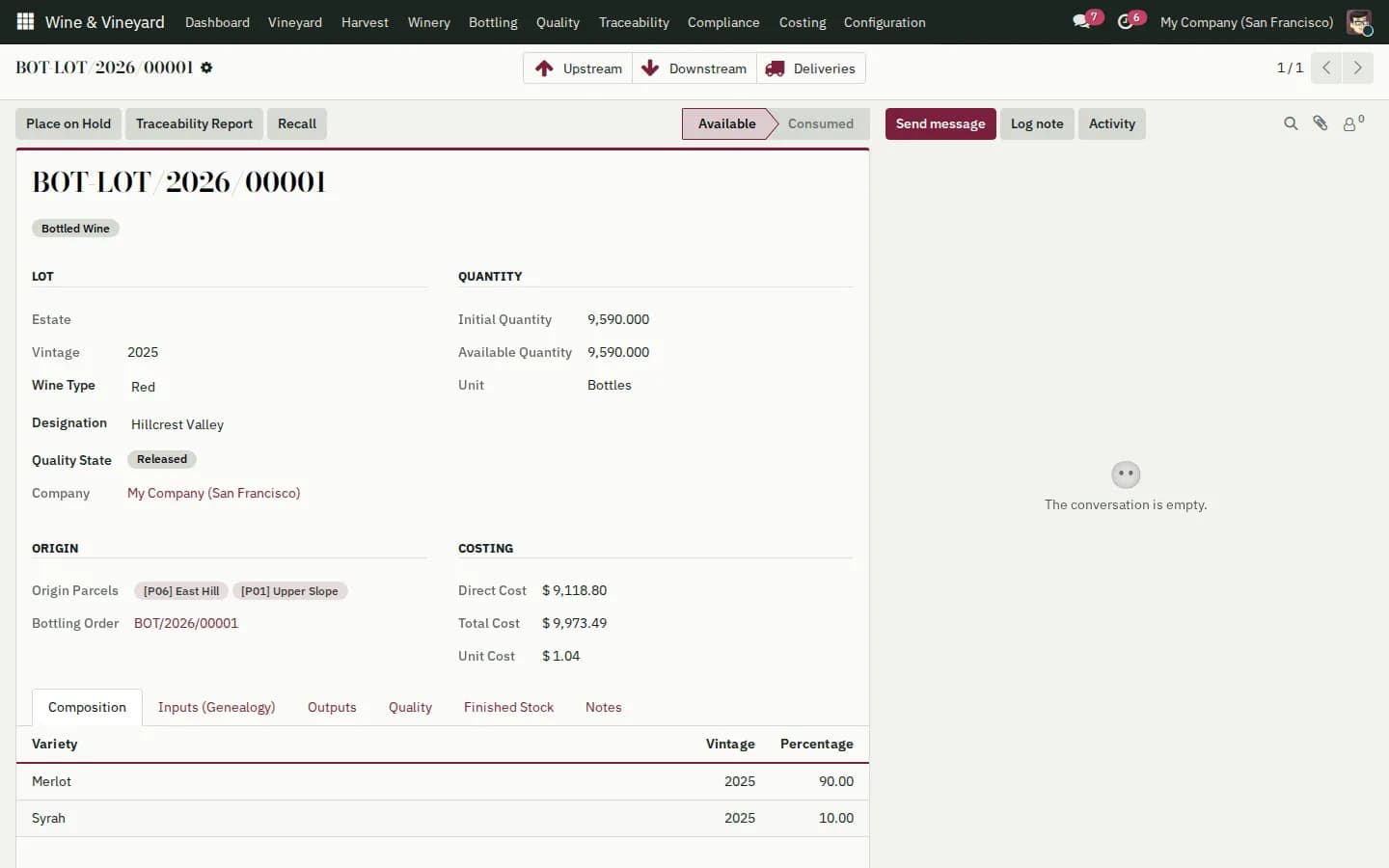Open the [P01] Upper Slope parcel tag
This screenshot has width=1389, height=868.
tap(289, 591)
